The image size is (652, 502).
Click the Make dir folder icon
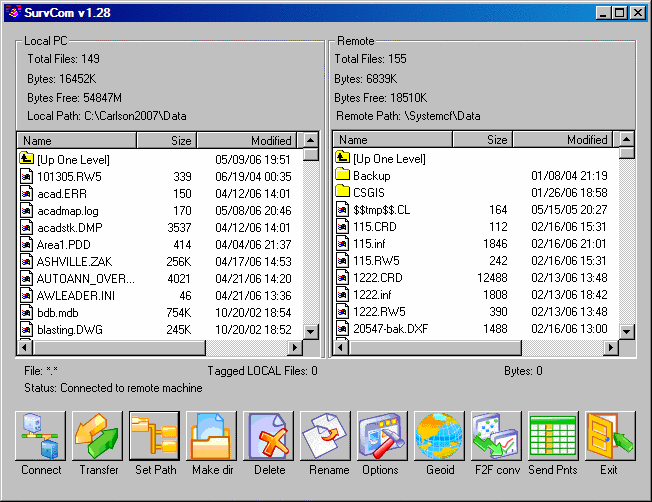211,435
